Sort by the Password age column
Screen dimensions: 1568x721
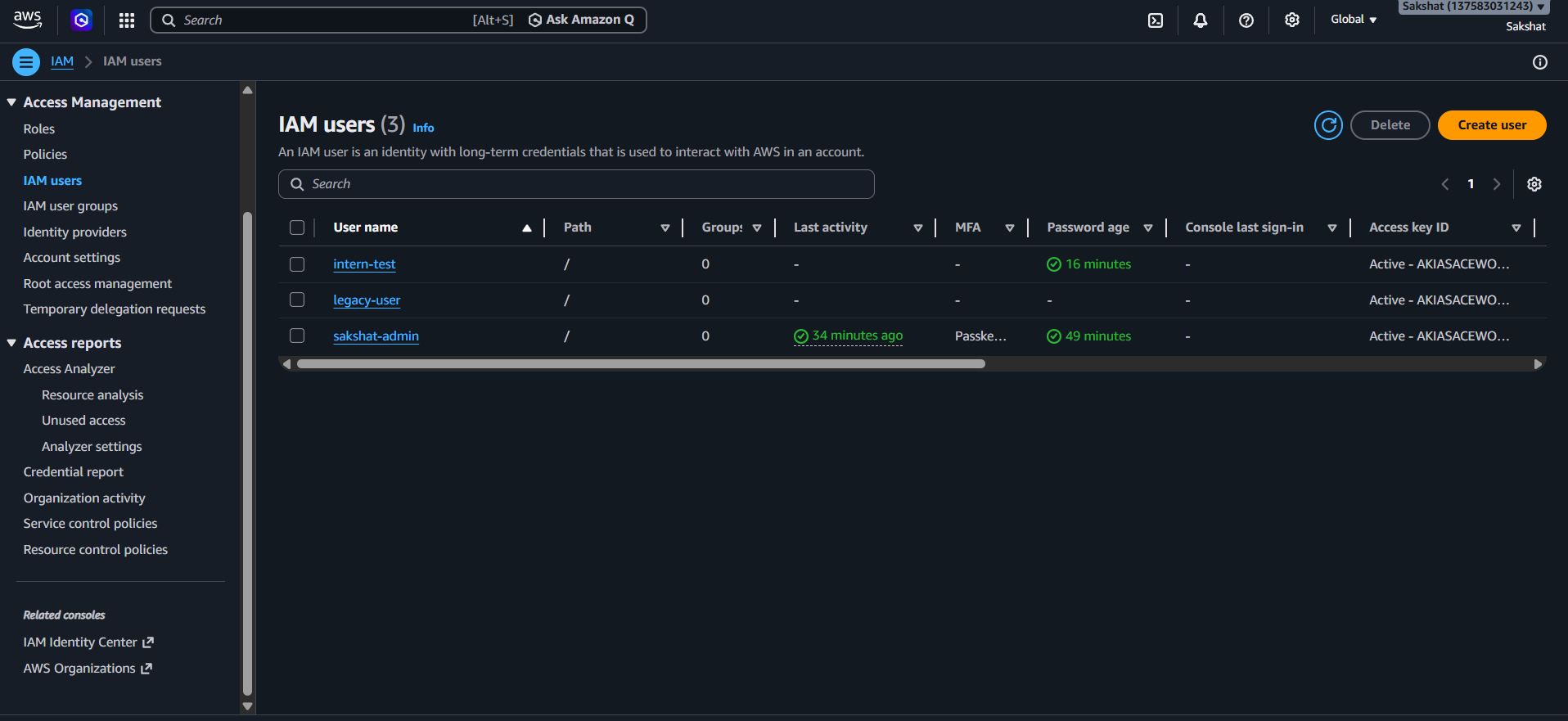click(x=1148, y=228)
